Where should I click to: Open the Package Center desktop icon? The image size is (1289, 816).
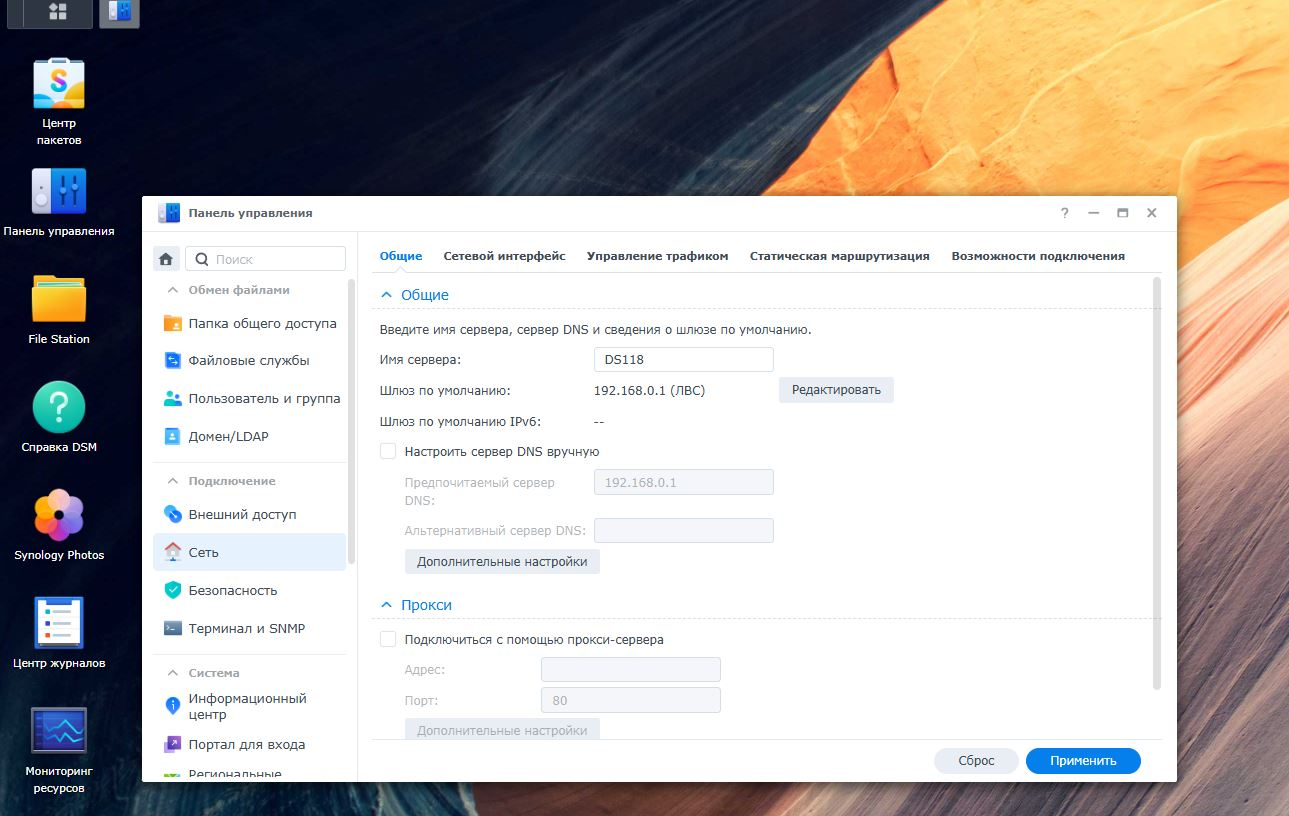point(59,84)
